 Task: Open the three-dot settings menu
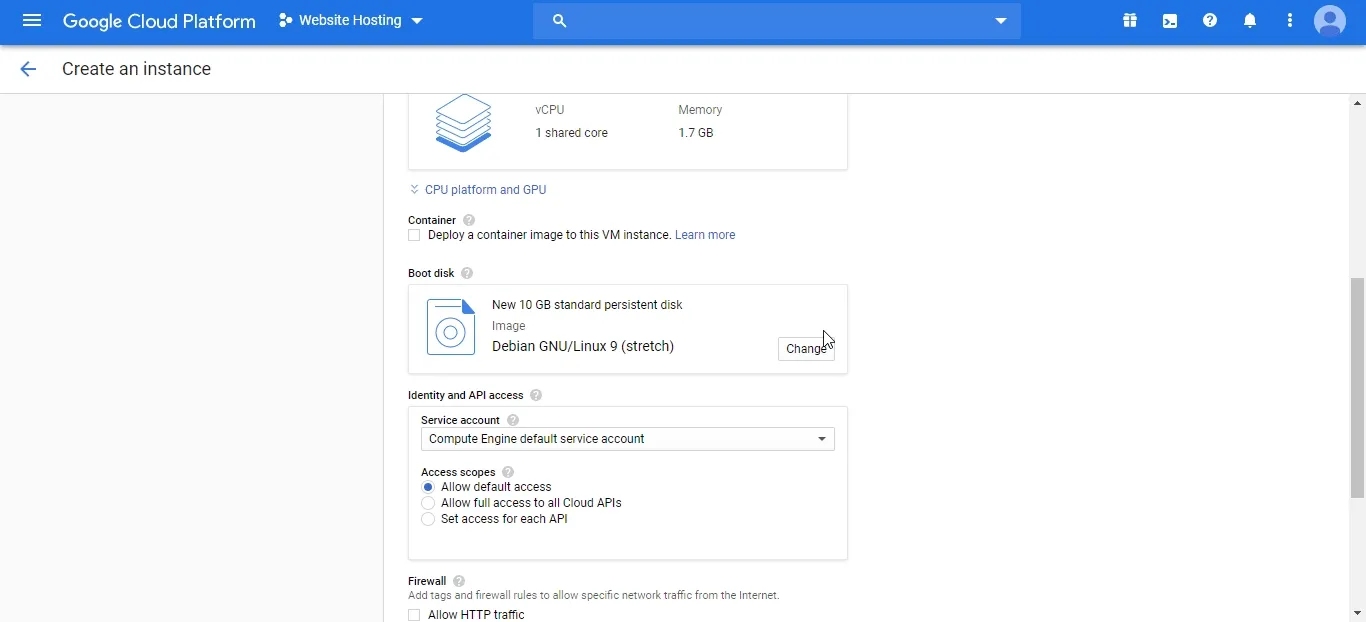point(1290,21)
